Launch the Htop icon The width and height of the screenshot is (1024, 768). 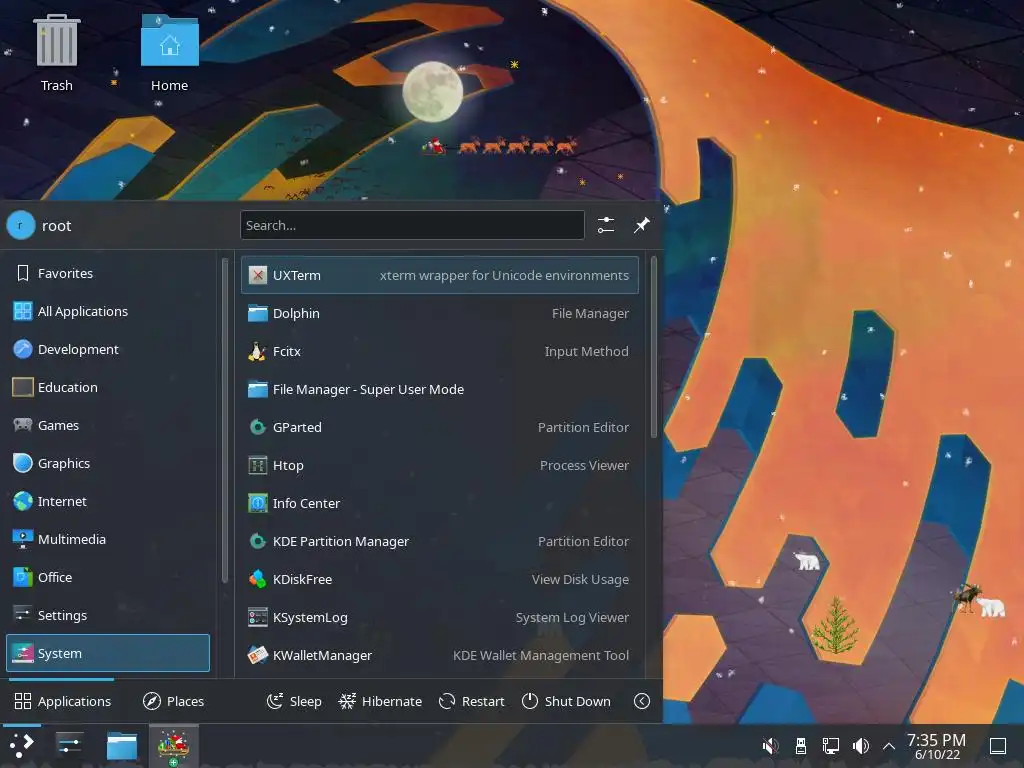258,466
